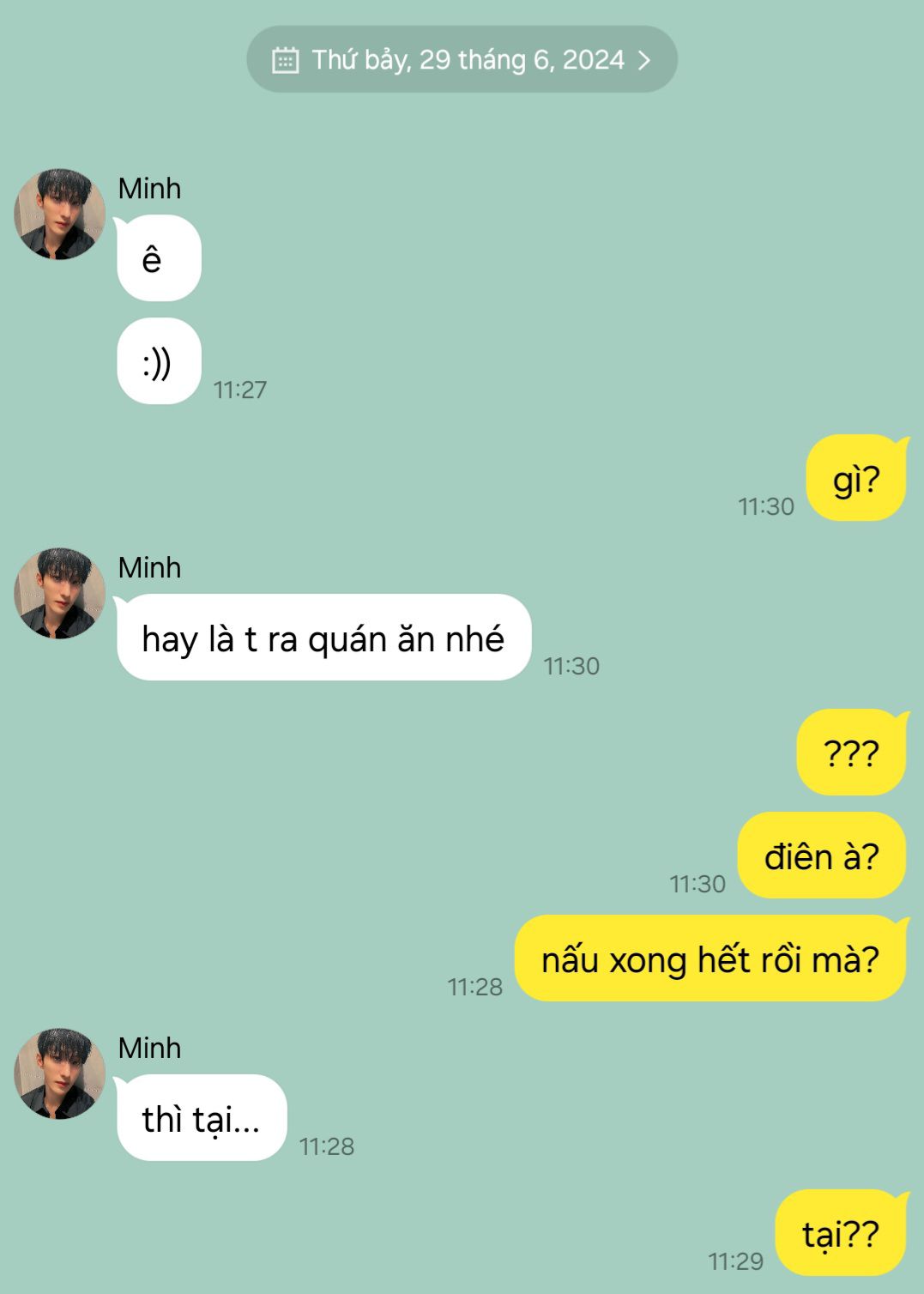Click the 11:27 timestamp beside ':))'
Screen dimensions: 924x1294
240,390
